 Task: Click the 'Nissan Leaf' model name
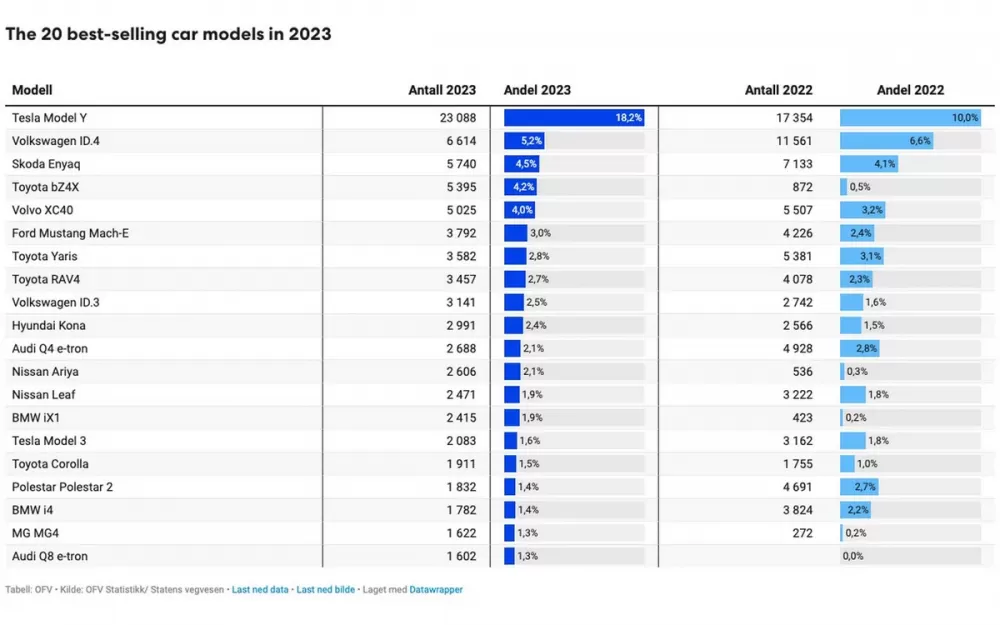click(43, 395)
